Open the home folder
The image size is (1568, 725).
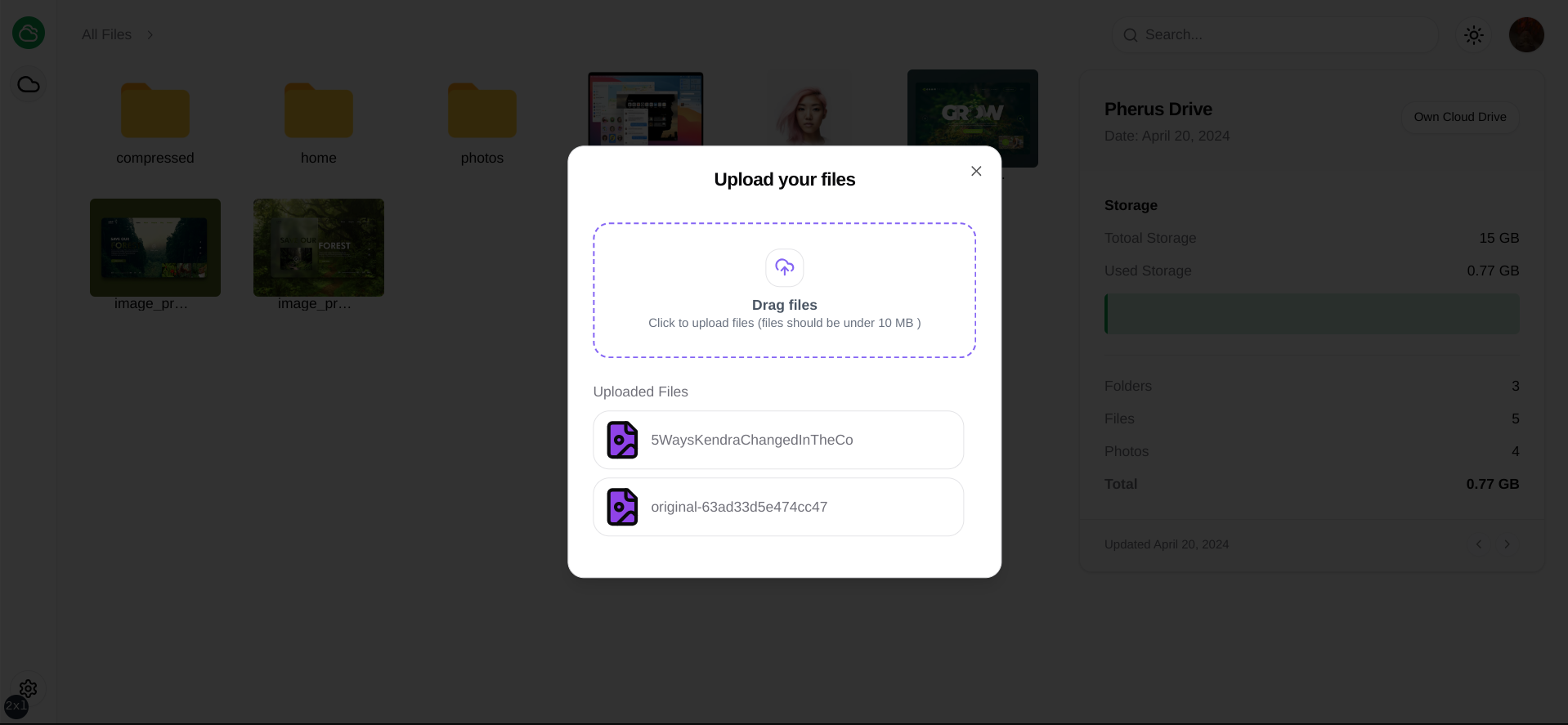[x=319, y=123]
